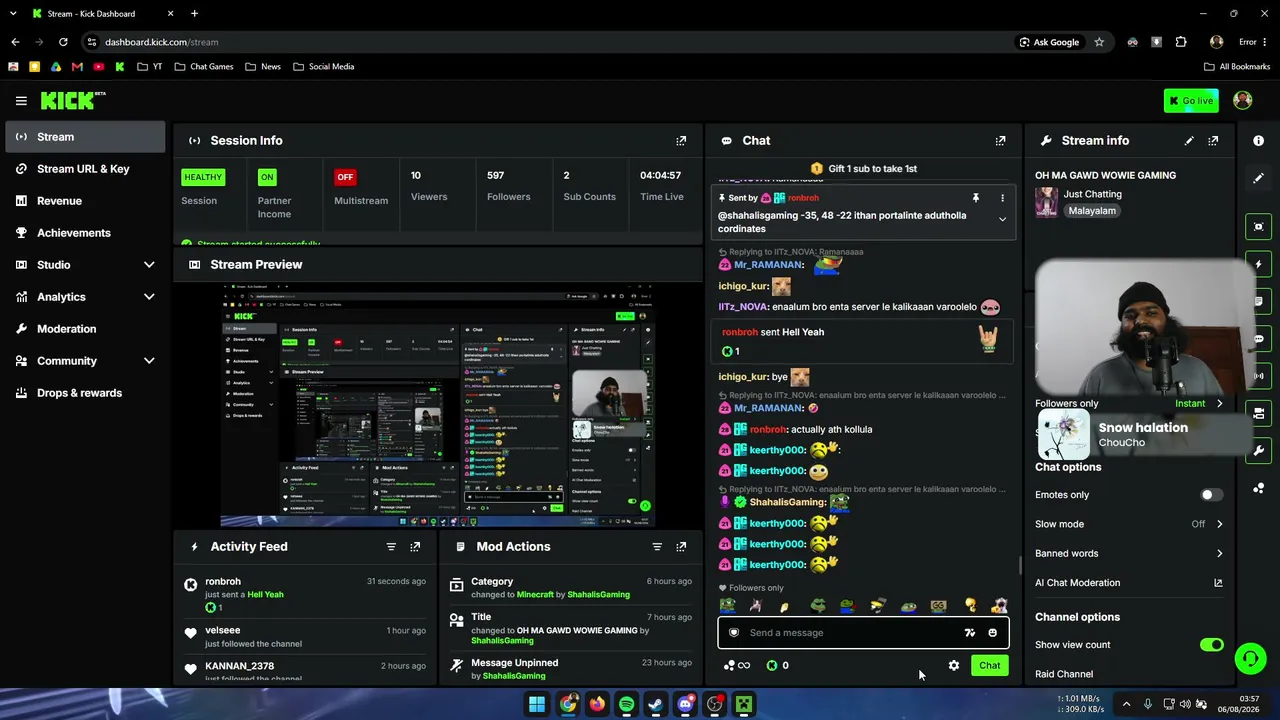Unpin the pinned chat message

pyautogui.click(x=976, y=198)
